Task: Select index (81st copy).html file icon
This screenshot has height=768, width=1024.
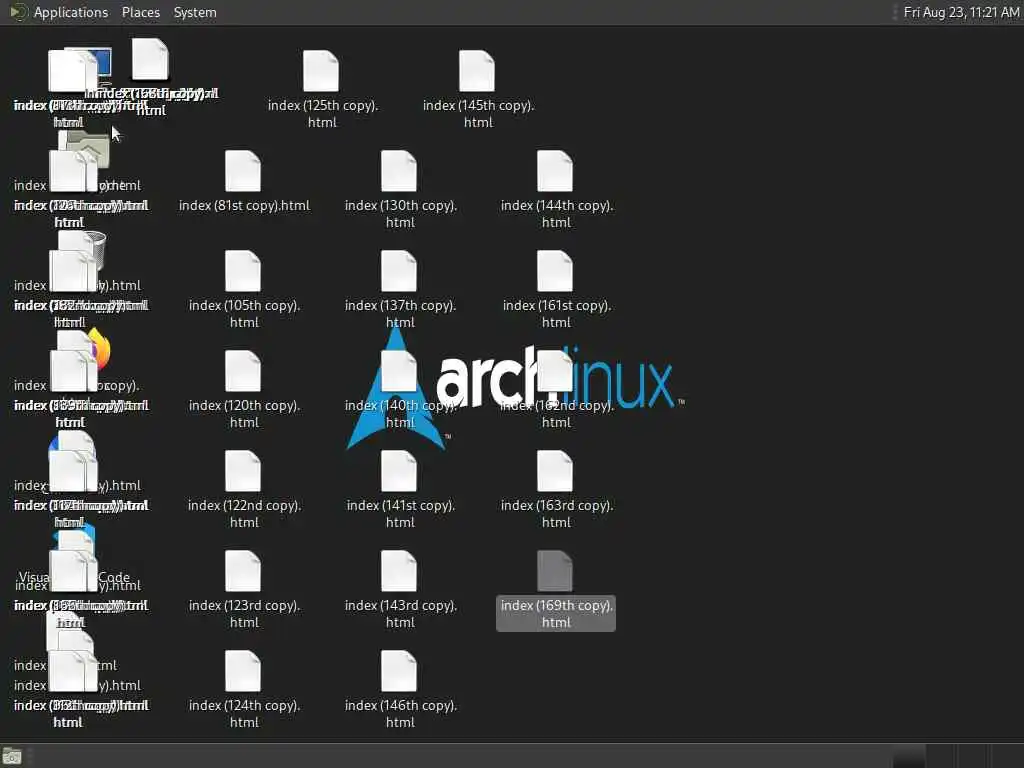Action: point(243,171)
